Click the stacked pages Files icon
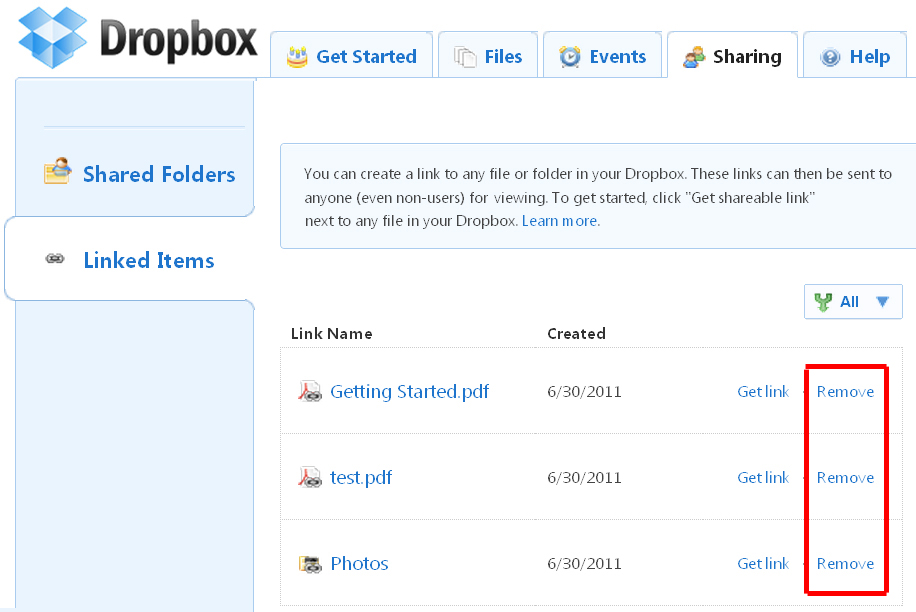The image size is (916, 612). pos(465,57)
